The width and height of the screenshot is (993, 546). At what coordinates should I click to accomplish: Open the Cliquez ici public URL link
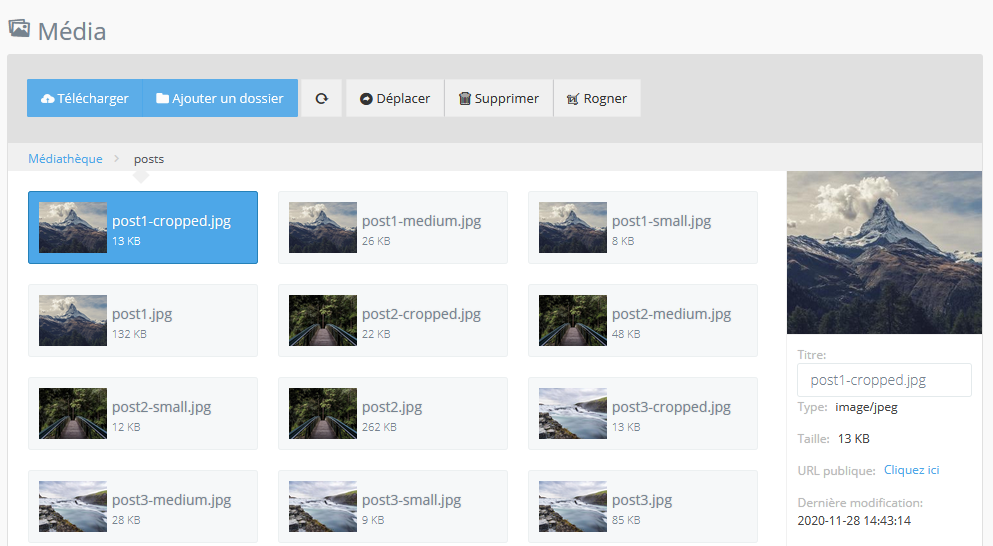click(911, 470)
